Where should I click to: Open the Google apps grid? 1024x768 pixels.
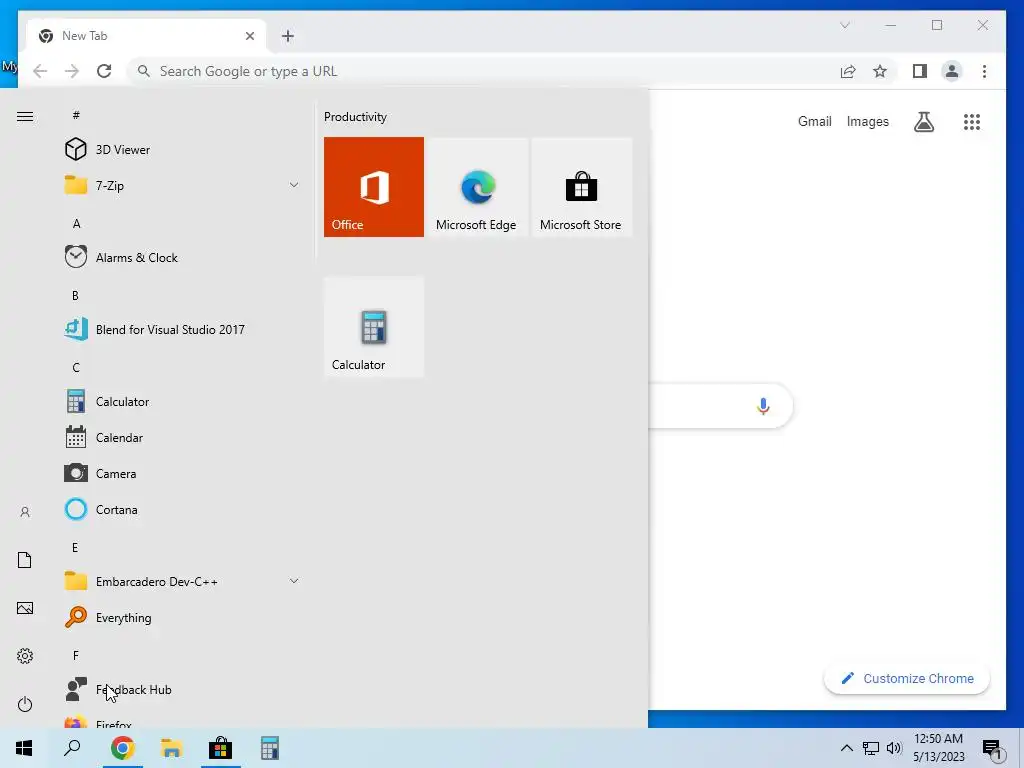tap(972, 121)
